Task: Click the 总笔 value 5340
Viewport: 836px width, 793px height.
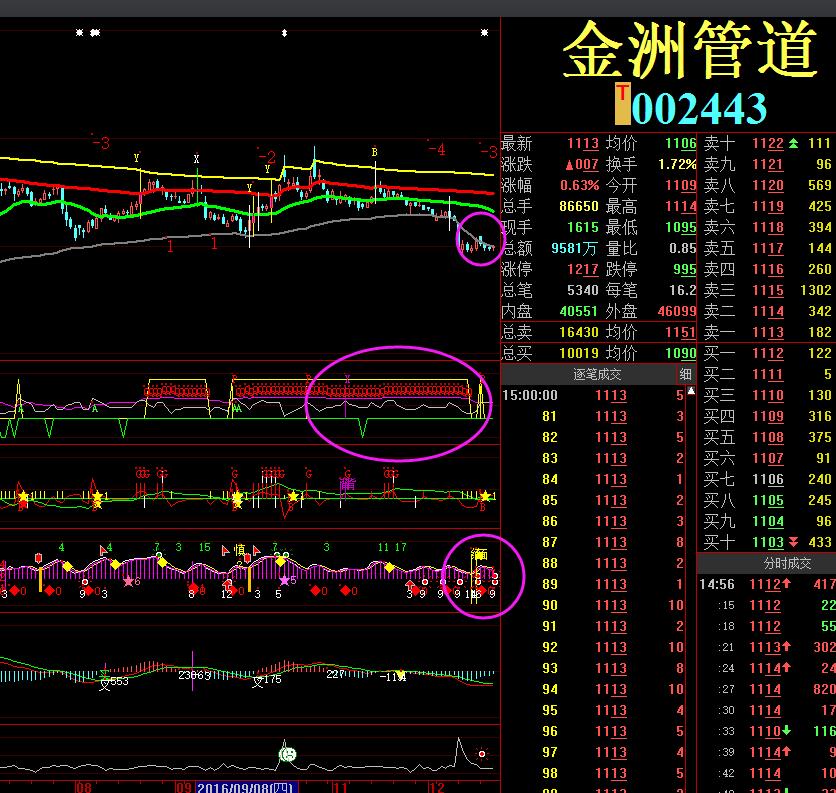Action: 583,290
